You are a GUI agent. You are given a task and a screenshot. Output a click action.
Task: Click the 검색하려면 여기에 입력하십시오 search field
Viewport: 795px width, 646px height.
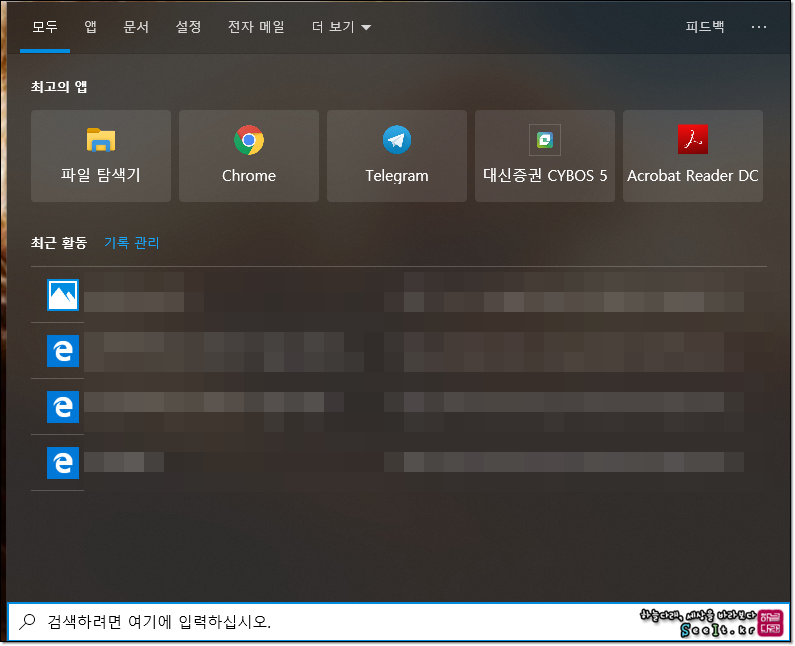(399, 622)
